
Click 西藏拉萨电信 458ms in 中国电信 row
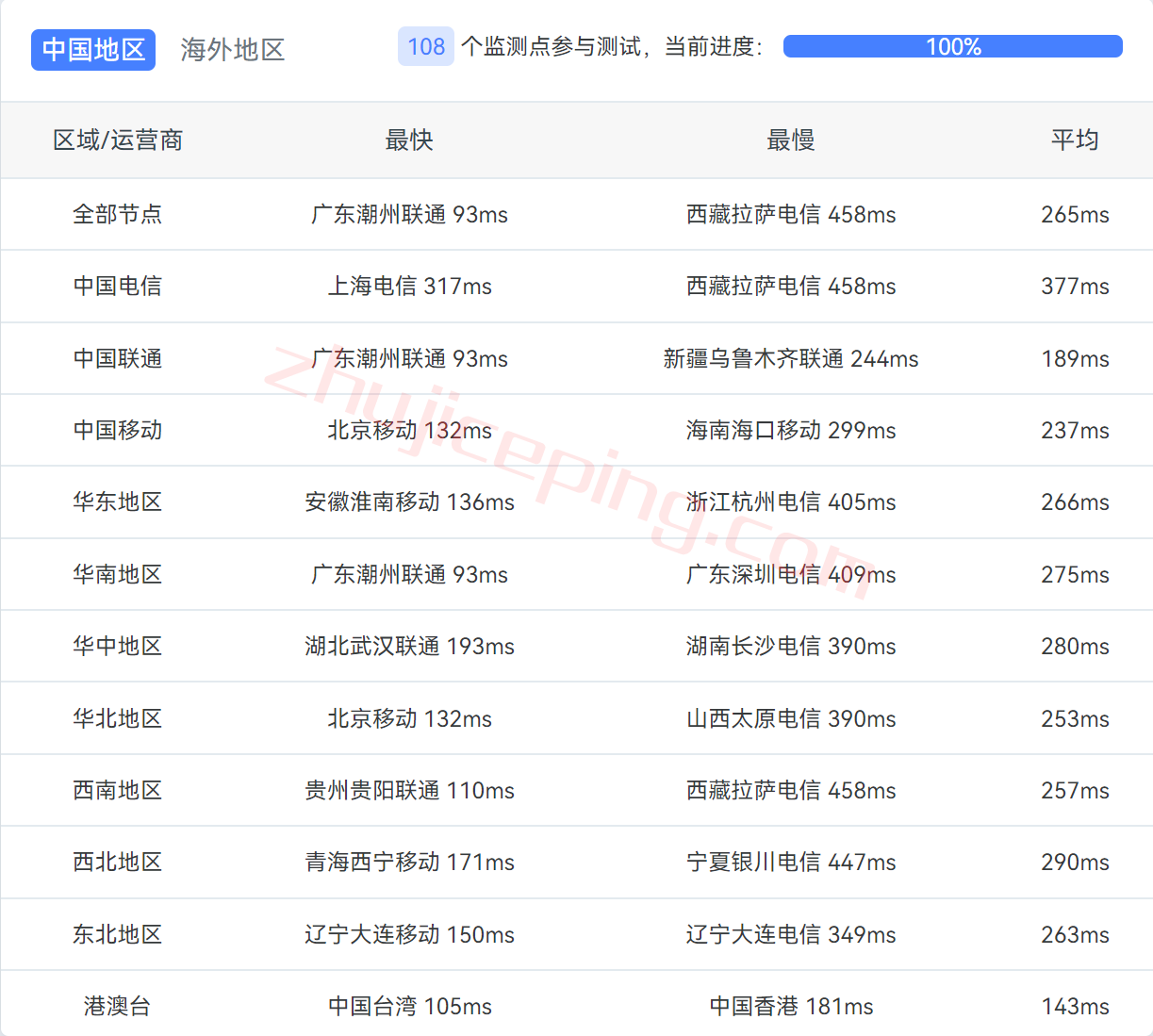coord(791,286)
